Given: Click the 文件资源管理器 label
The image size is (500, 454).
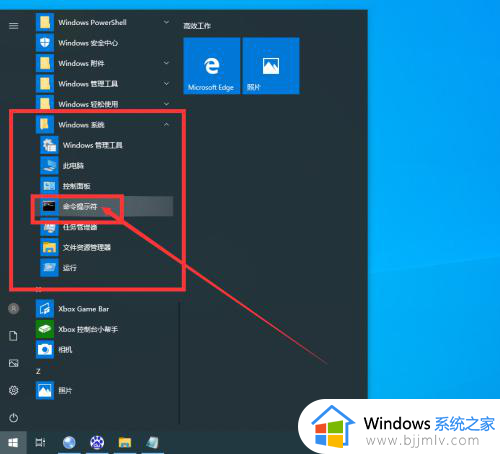Looking at the screenshot, I should click(87, 247).
